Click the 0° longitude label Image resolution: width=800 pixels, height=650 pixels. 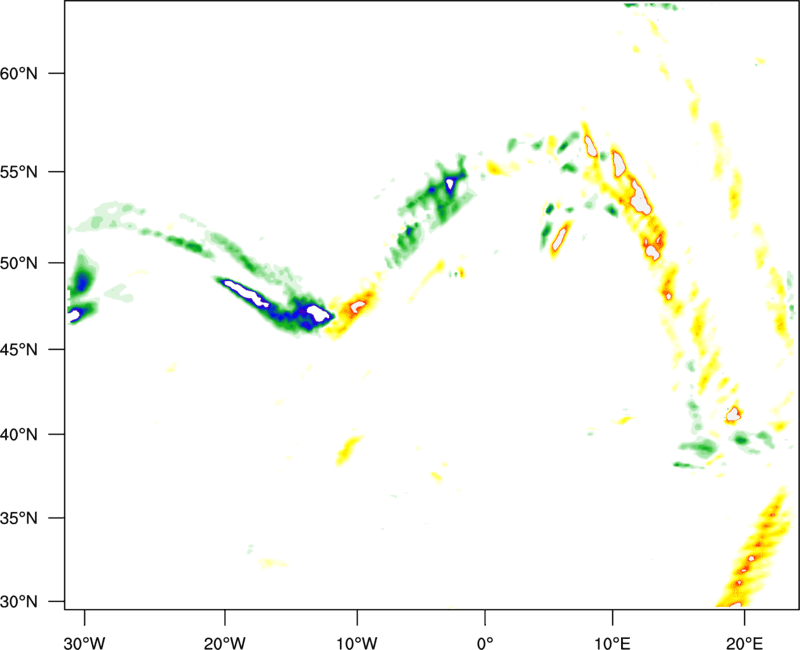tap(485, 643)
